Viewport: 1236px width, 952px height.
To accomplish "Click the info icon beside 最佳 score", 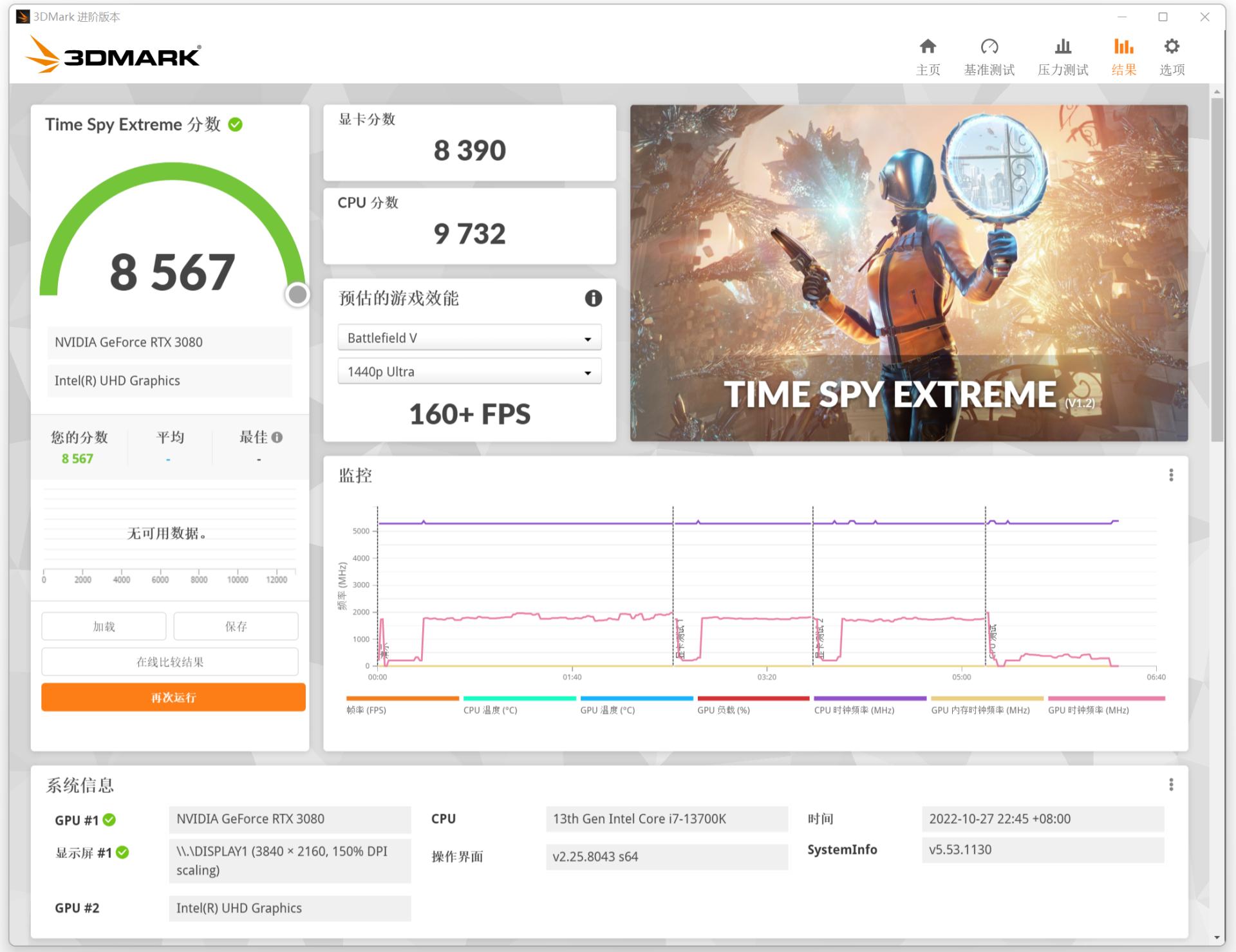I will point(277,438).
